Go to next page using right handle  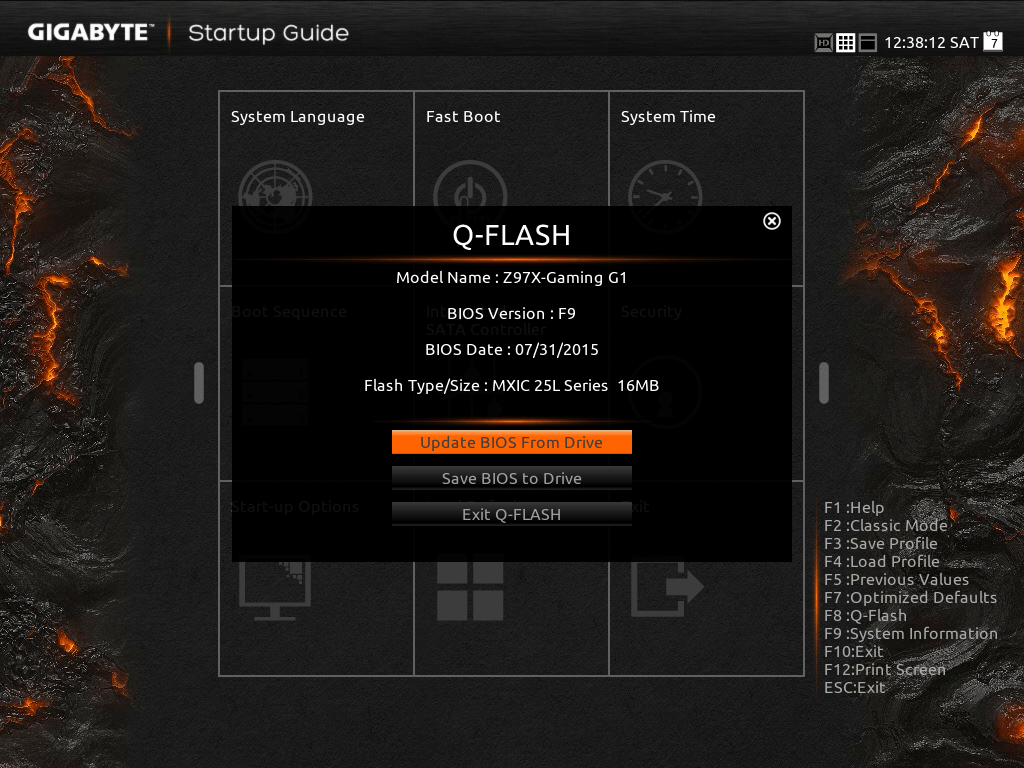tap(824, 383)
